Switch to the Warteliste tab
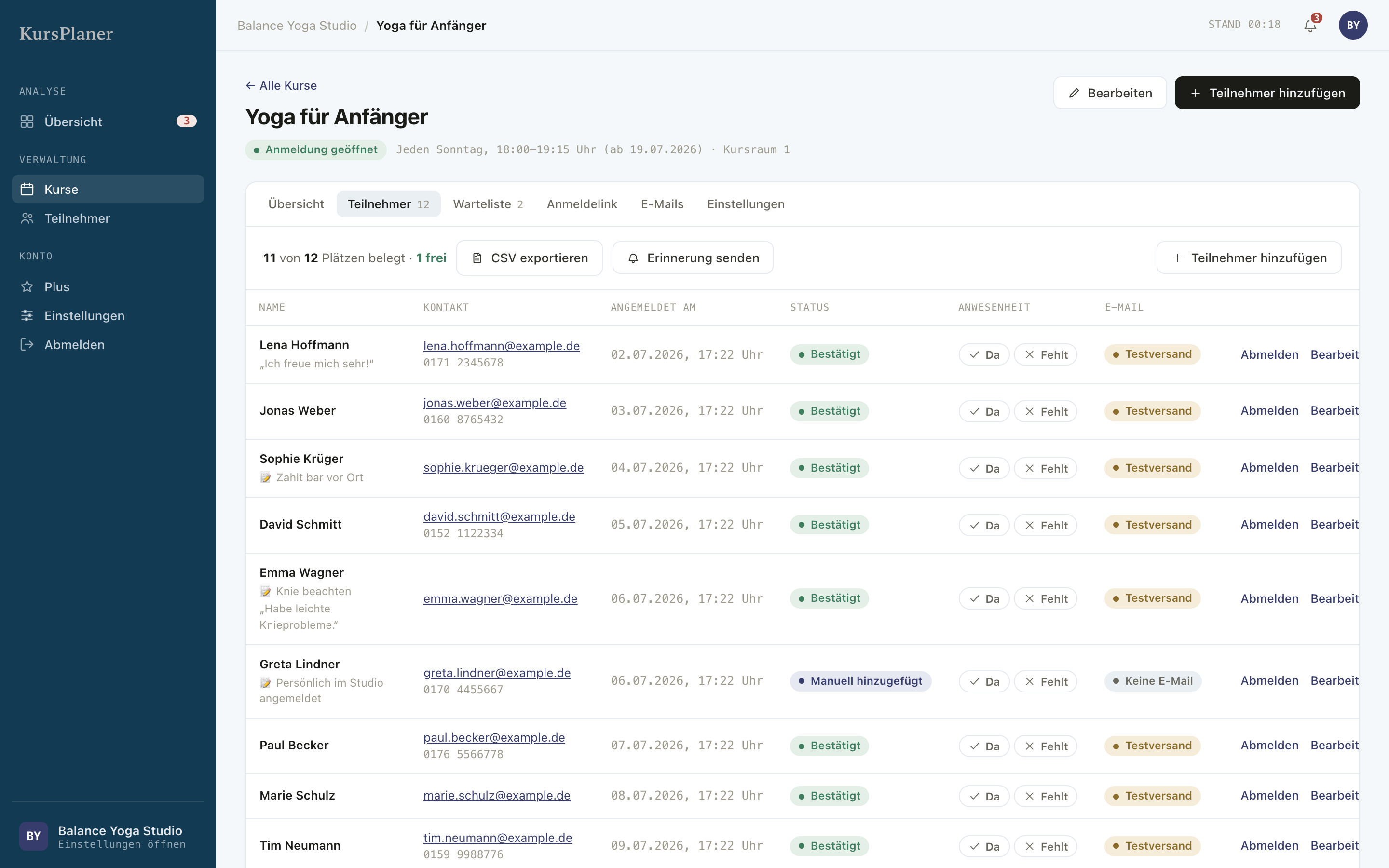1389x868 pixels. pos(488,204)
